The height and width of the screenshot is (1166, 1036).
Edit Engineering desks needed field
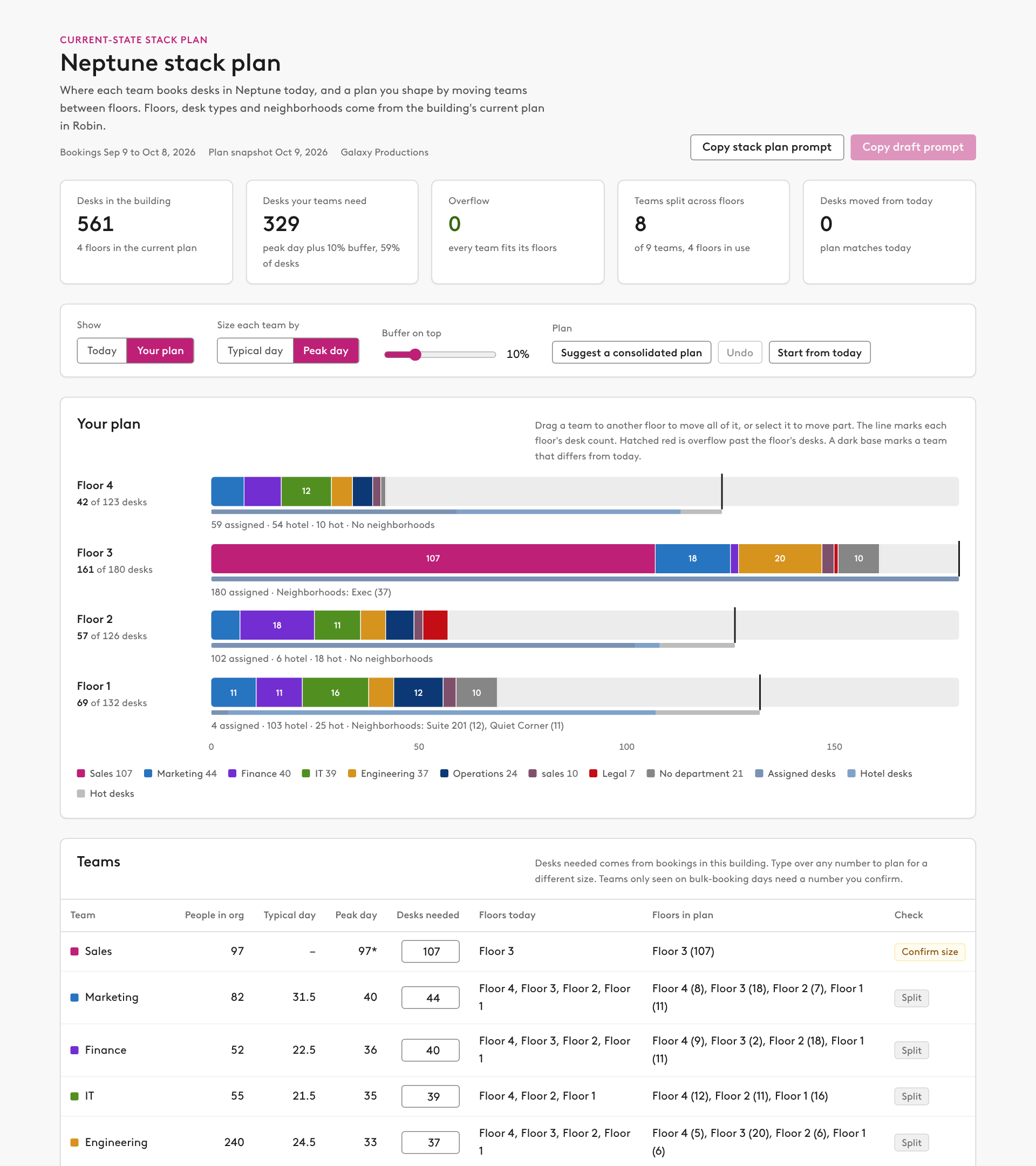431,1143
